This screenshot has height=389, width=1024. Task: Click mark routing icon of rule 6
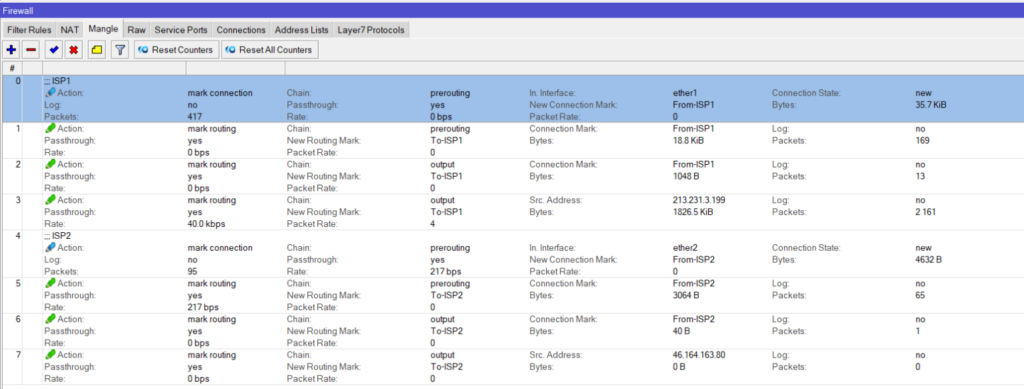[x=50, y=320]
